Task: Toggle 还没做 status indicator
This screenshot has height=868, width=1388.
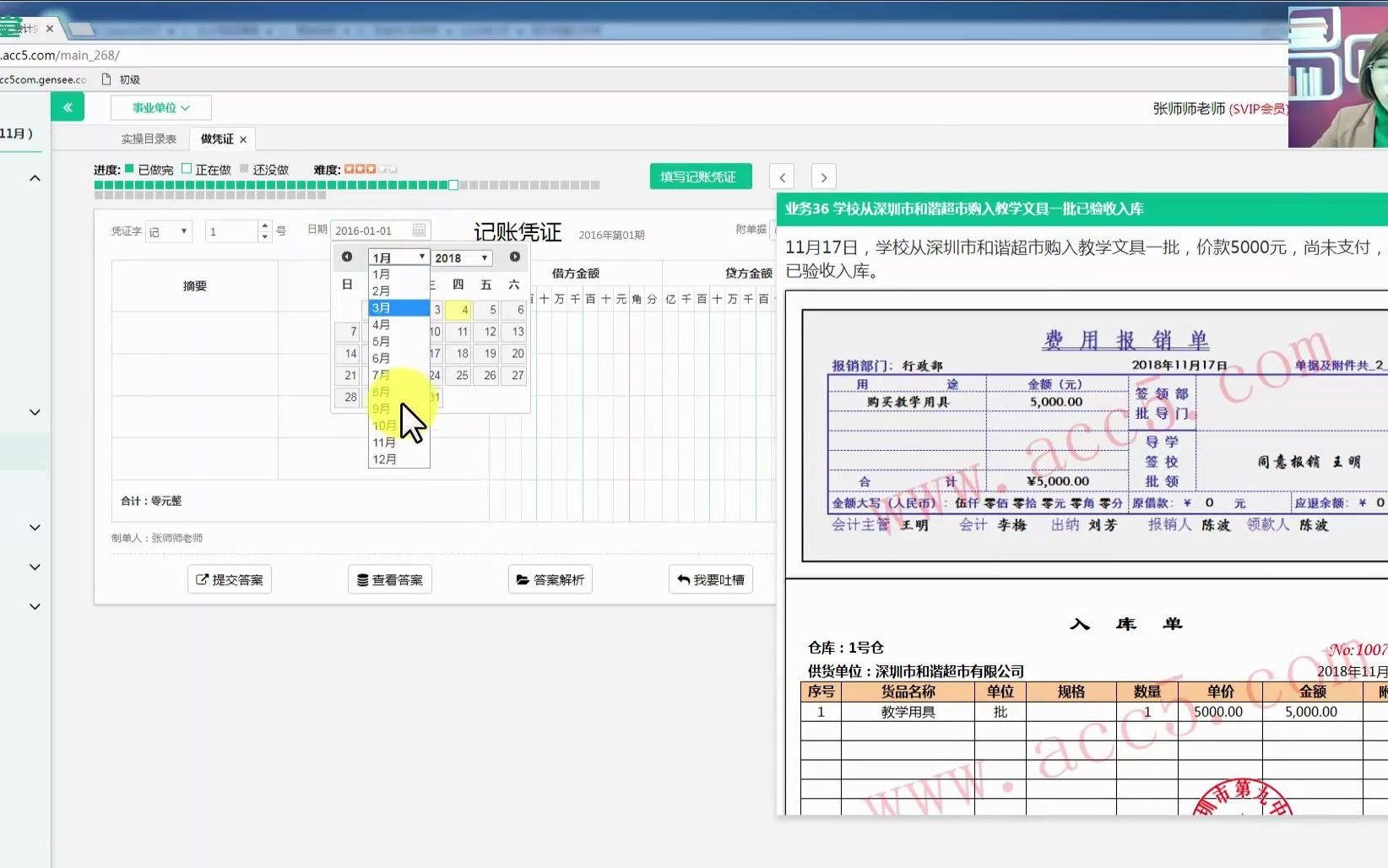Action: pos(242,169)
